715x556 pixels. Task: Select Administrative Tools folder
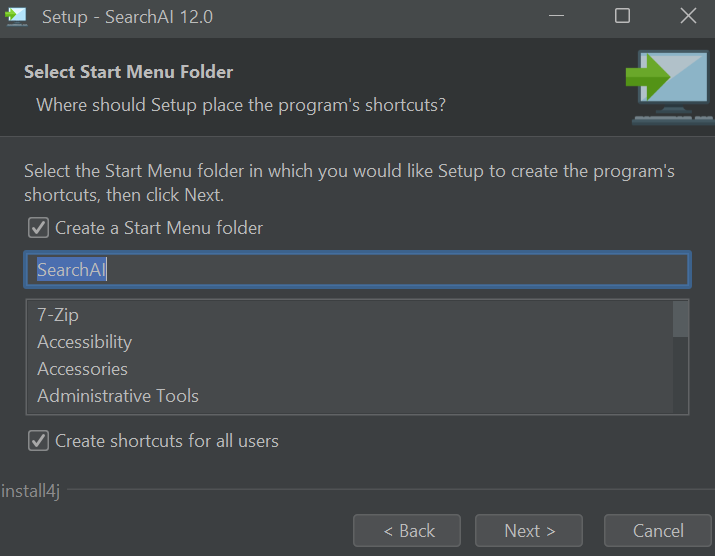[118, 396]
